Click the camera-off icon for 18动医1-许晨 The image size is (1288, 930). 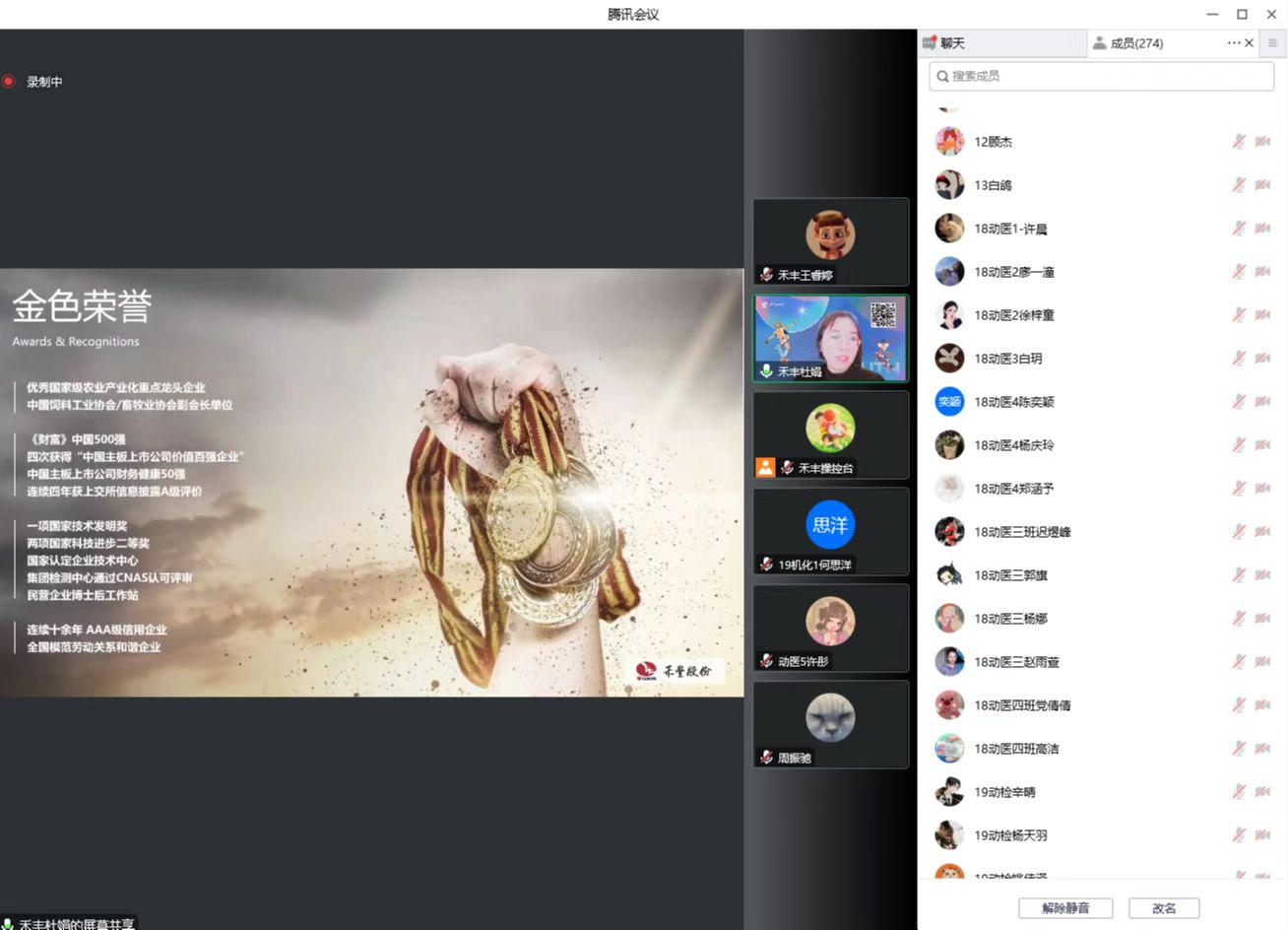click(x=1262, y=229)
